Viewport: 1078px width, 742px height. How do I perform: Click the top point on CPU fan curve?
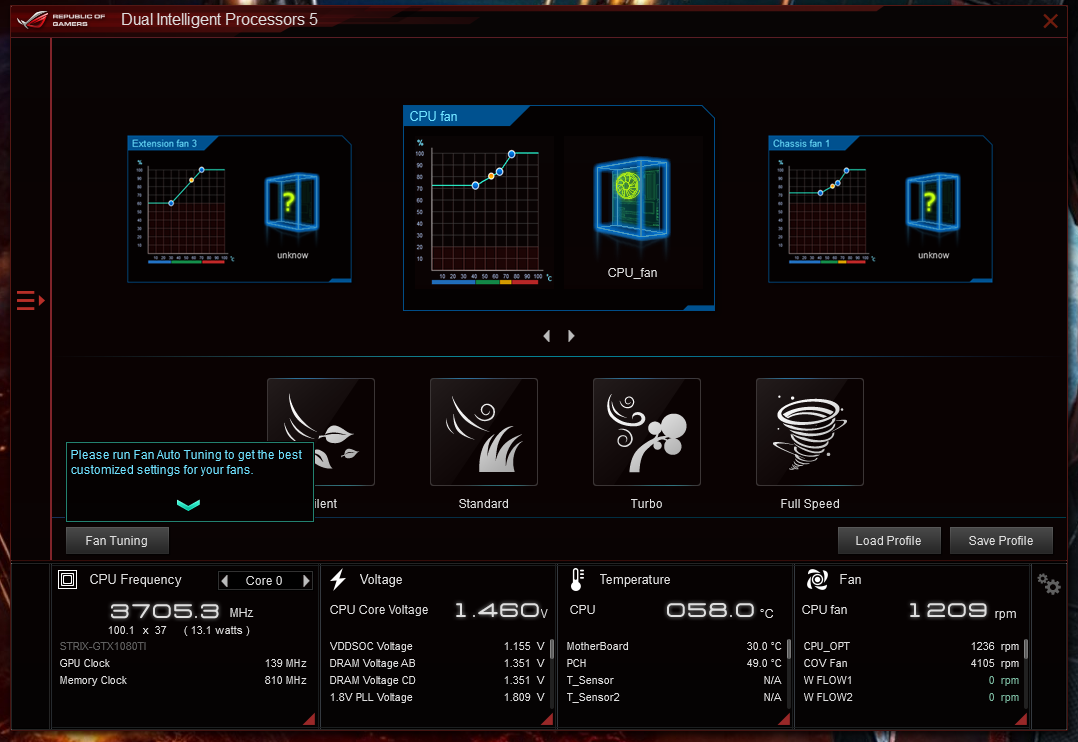(x=512, y=154)
